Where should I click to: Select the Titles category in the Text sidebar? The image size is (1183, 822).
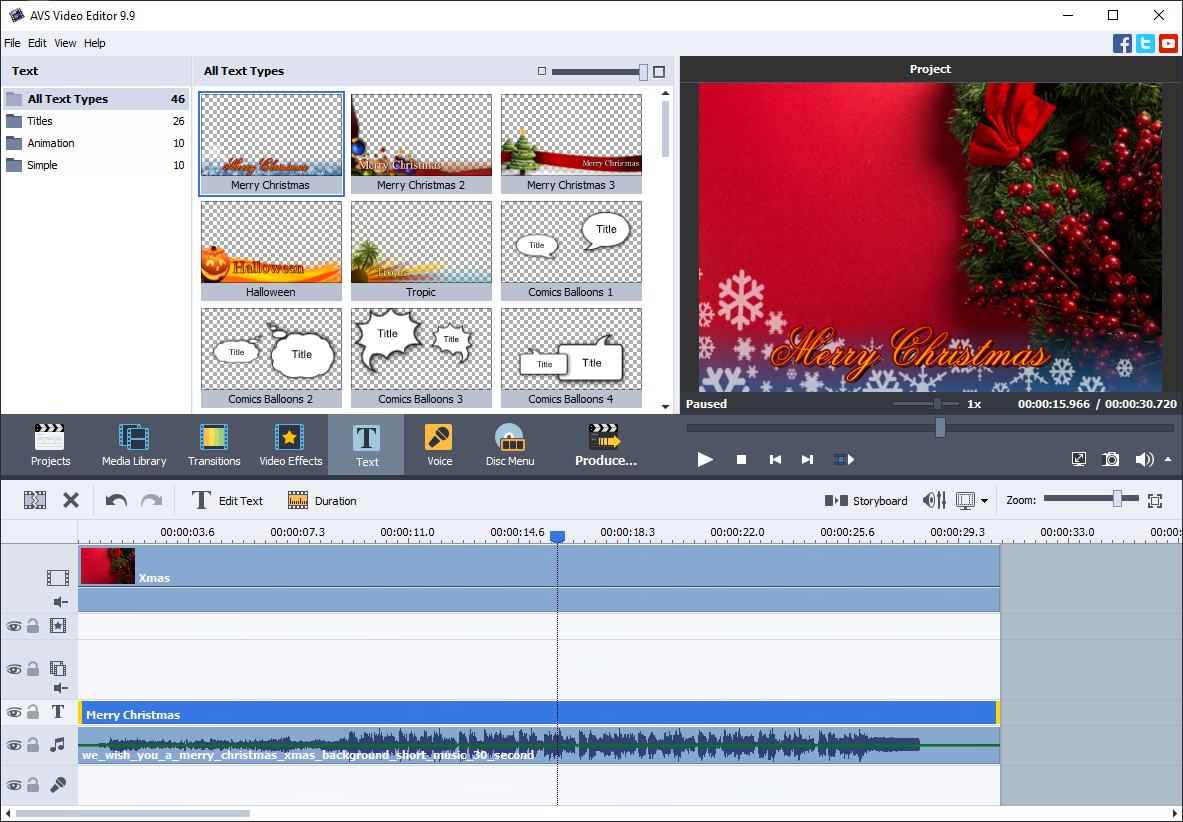coord(40,120)
